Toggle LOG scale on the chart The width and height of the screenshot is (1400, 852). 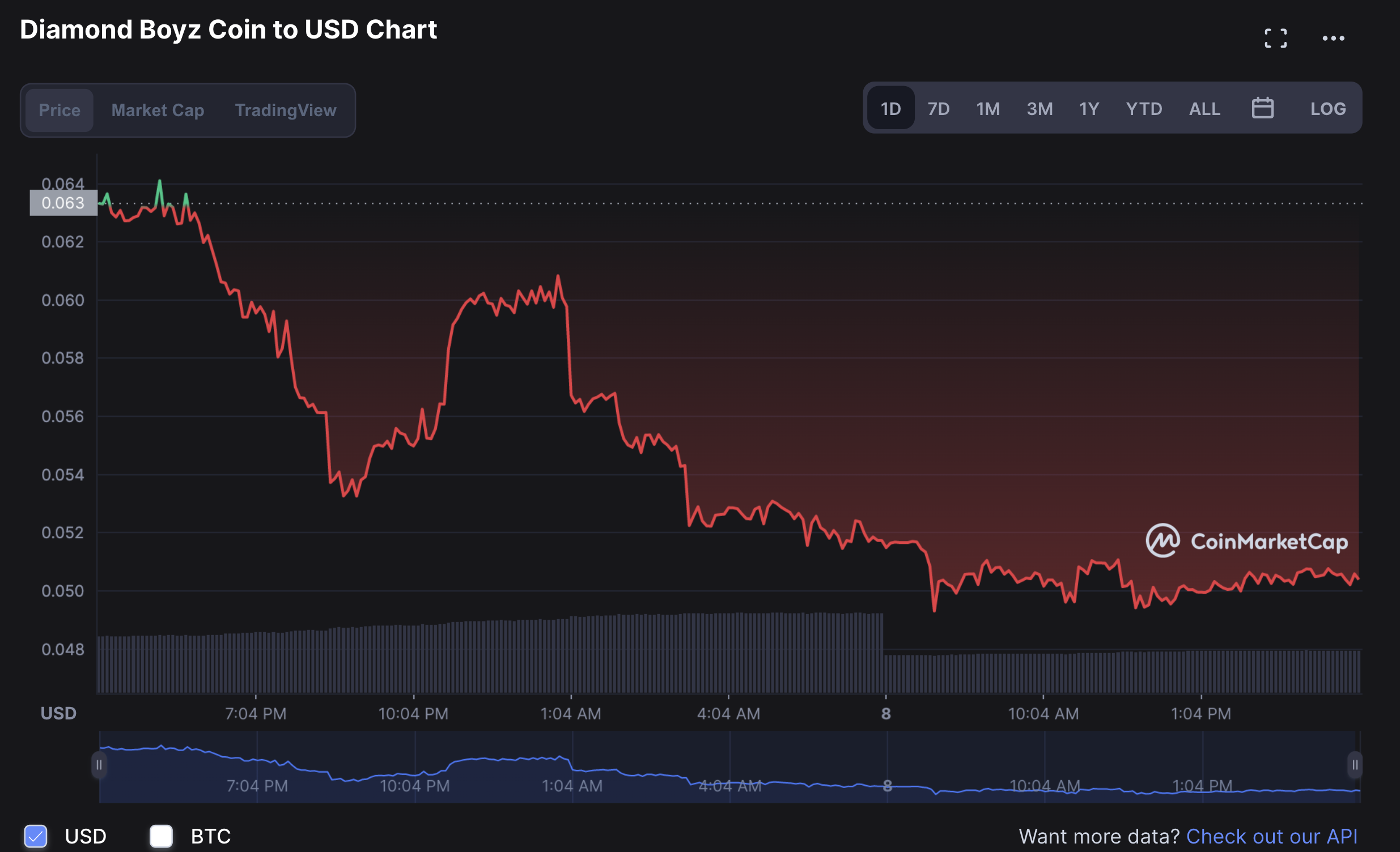(x=1327, y=109)
